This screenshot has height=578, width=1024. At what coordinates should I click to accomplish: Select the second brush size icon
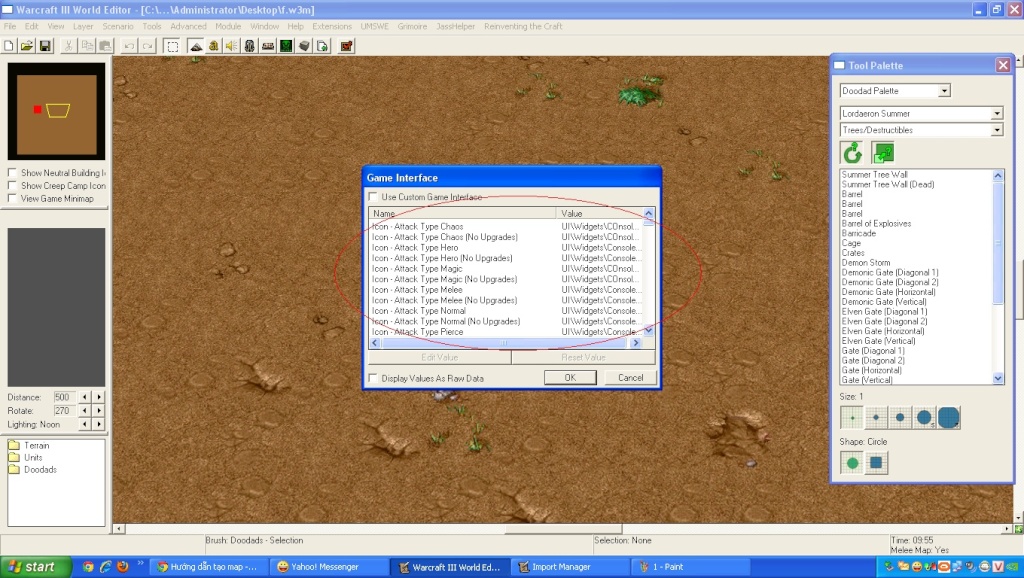coord(876,417)
